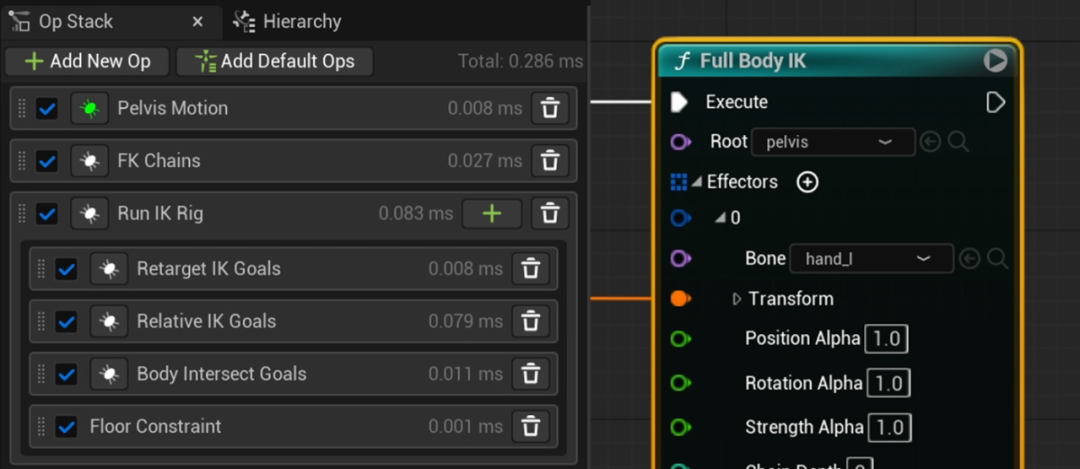Grab the Floor Constraint drag handle

pyautogui.click(x=41, y=426)
